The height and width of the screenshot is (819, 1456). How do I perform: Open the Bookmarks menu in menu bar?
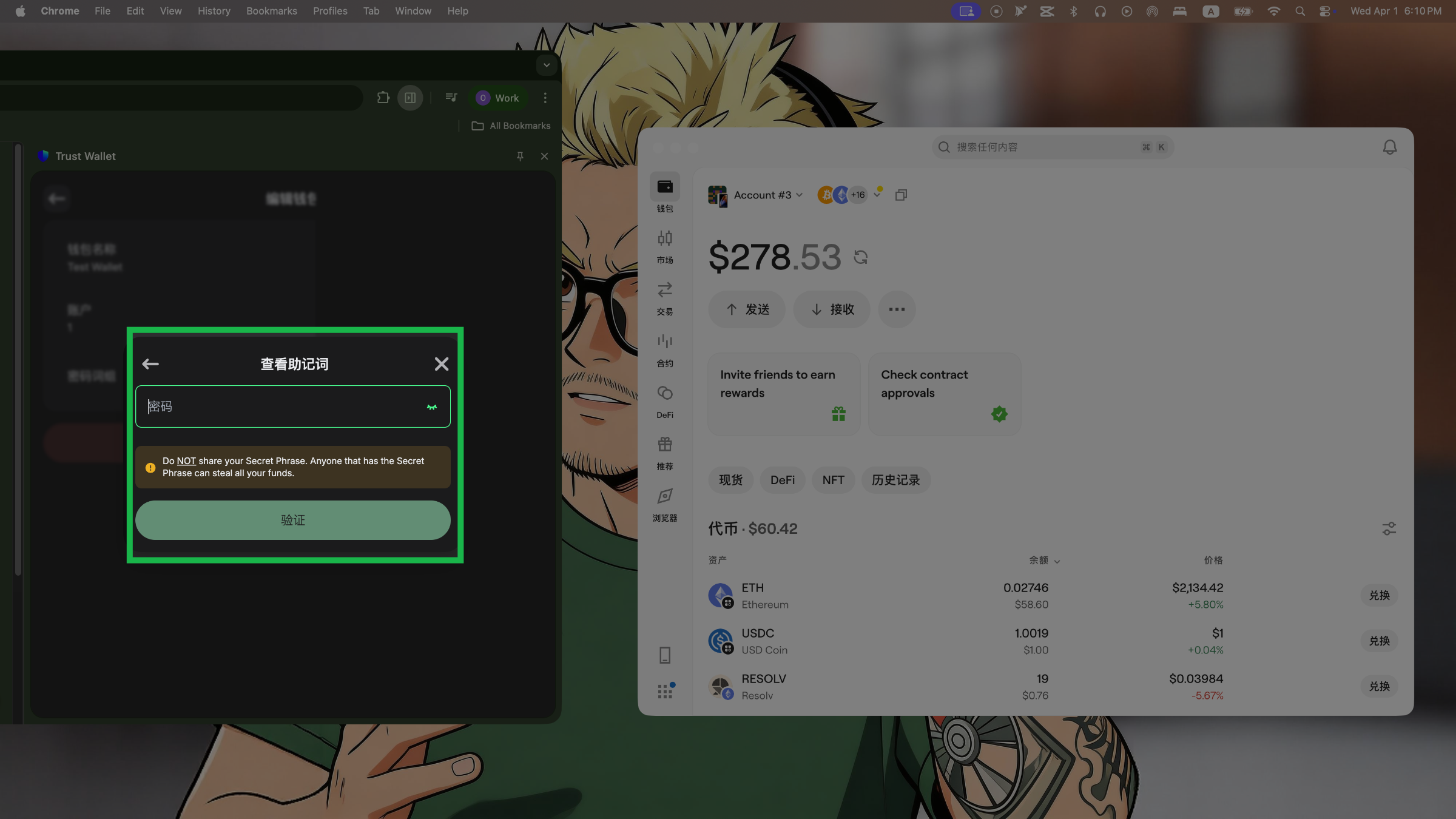pyautogui.click(x=272, y=11)
